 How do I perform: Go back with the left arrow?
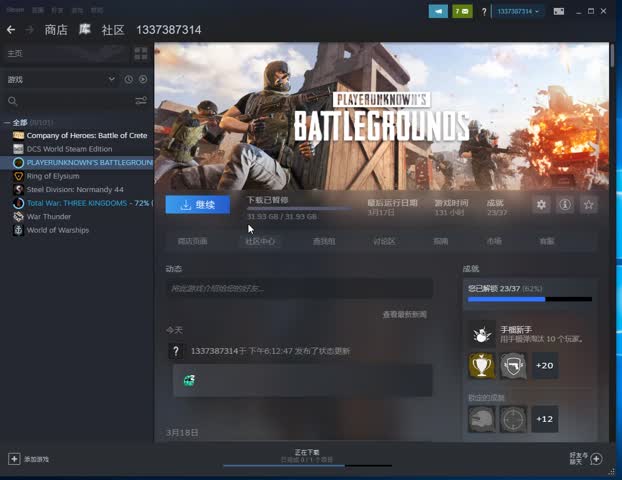11,30
